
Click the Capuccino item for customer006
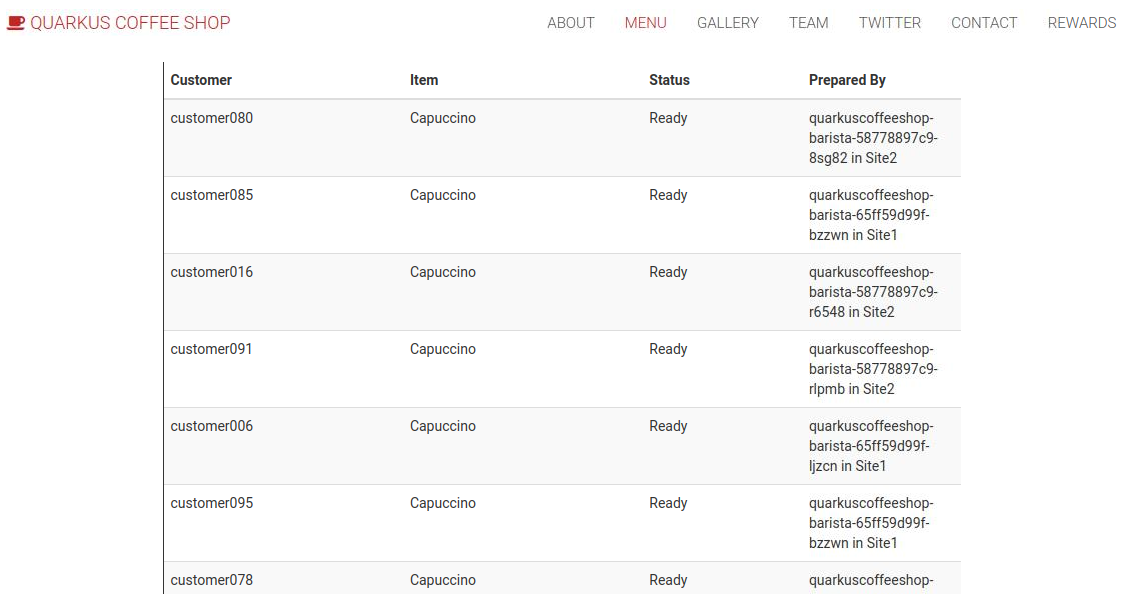coord(443,426)
